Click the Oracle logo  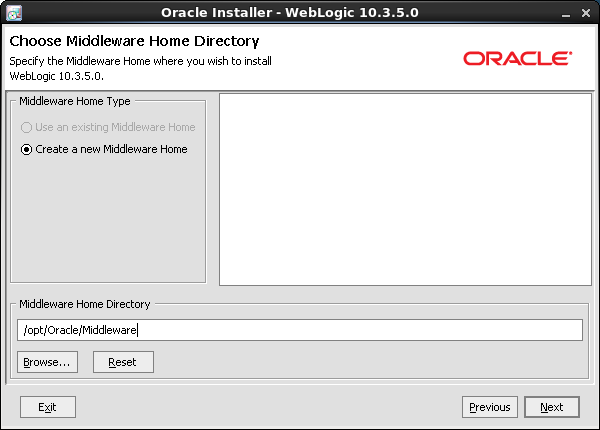coord(518,59)
